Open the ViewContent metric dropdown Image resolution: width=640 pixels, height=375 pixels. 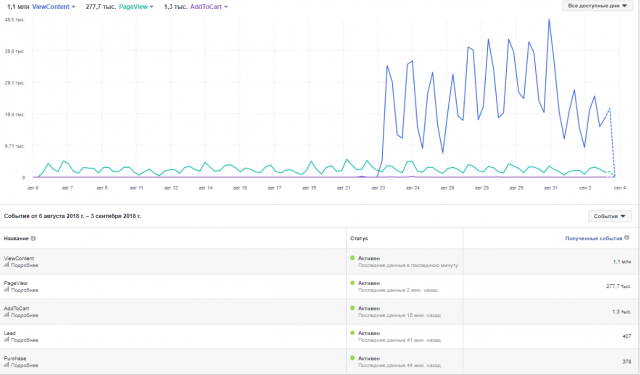coord(53,7)
